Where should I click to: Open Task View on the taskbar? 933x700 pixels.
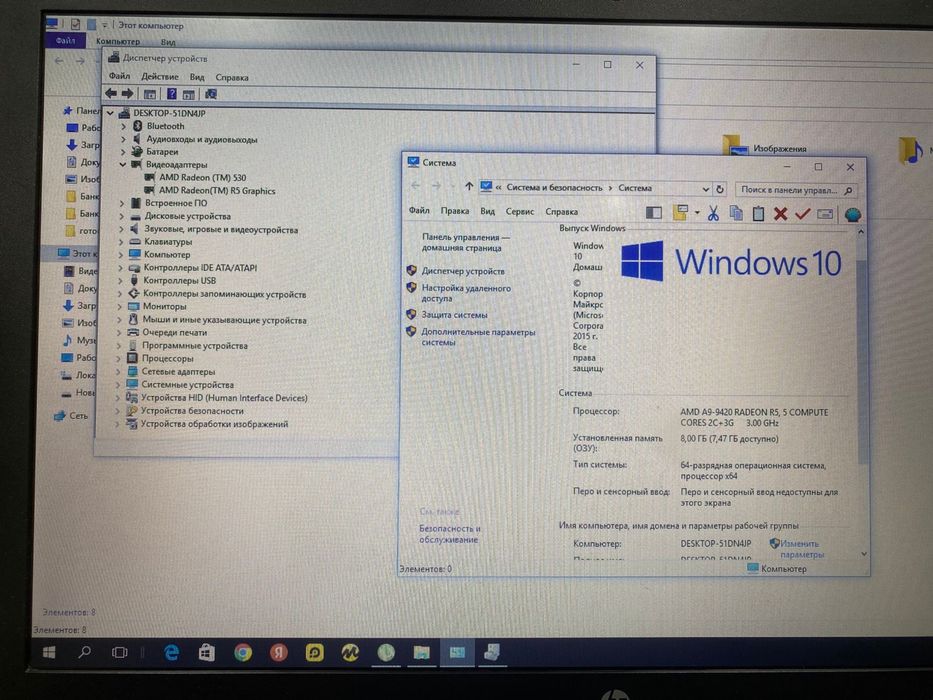click(120, 652)
